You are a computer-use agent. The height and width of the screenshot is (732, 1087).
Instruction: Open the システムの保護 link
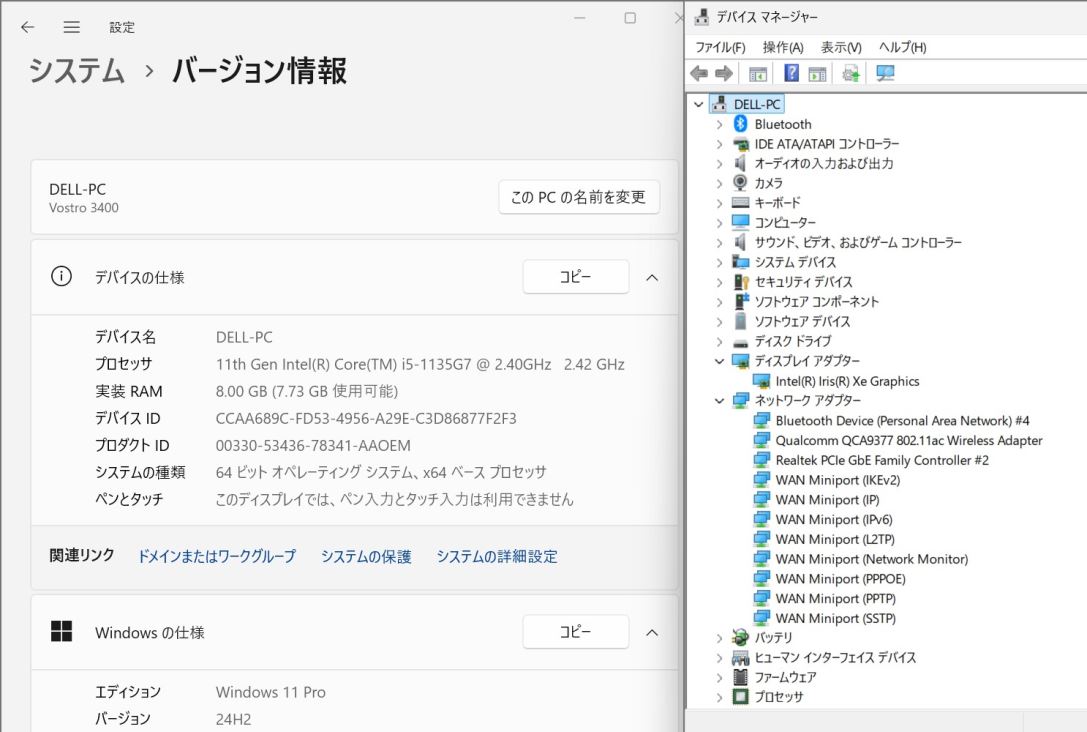366,557
